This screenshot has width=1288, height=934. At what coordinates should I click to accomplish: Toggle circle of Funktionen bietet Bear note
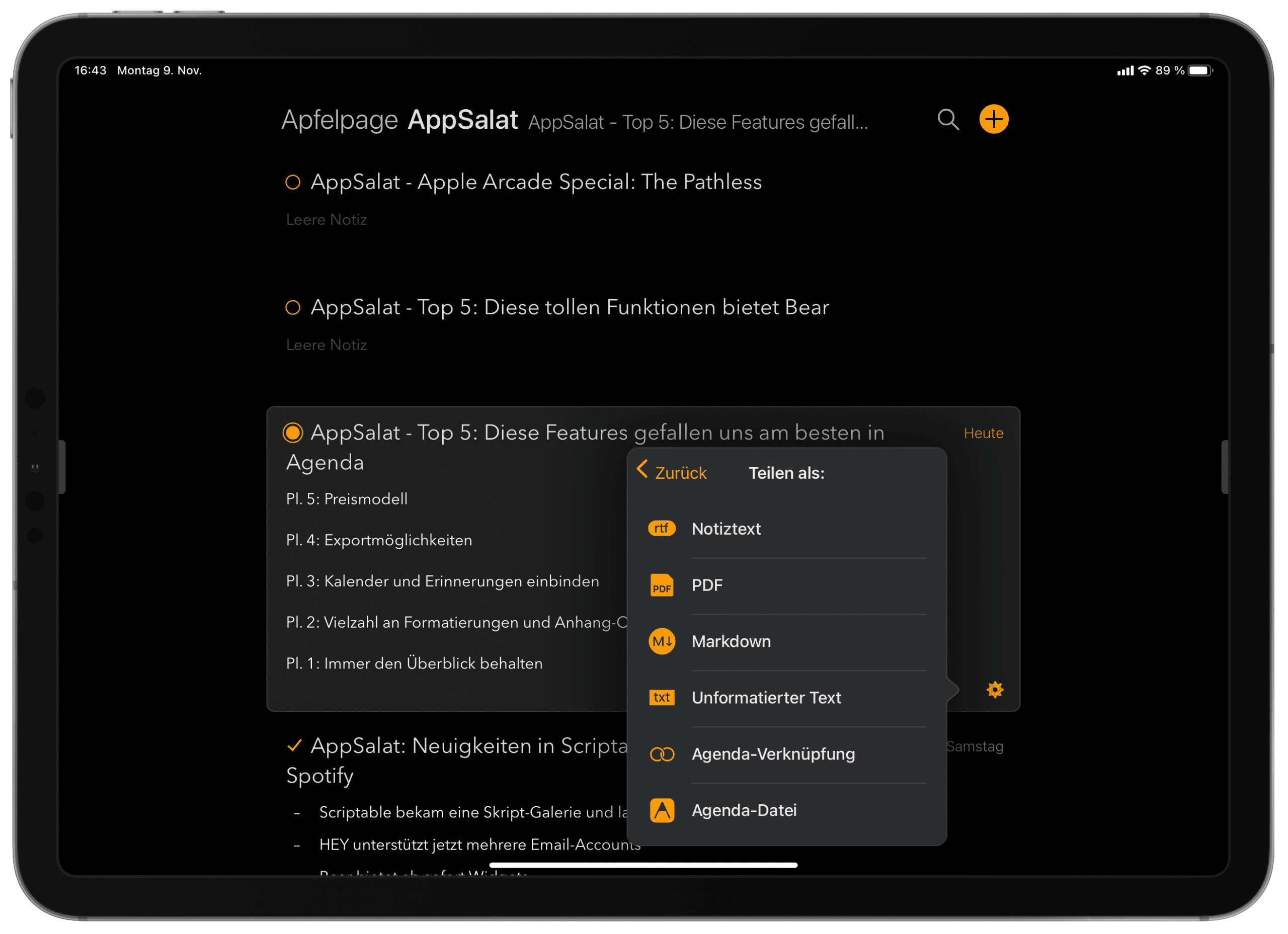point(292,308)
